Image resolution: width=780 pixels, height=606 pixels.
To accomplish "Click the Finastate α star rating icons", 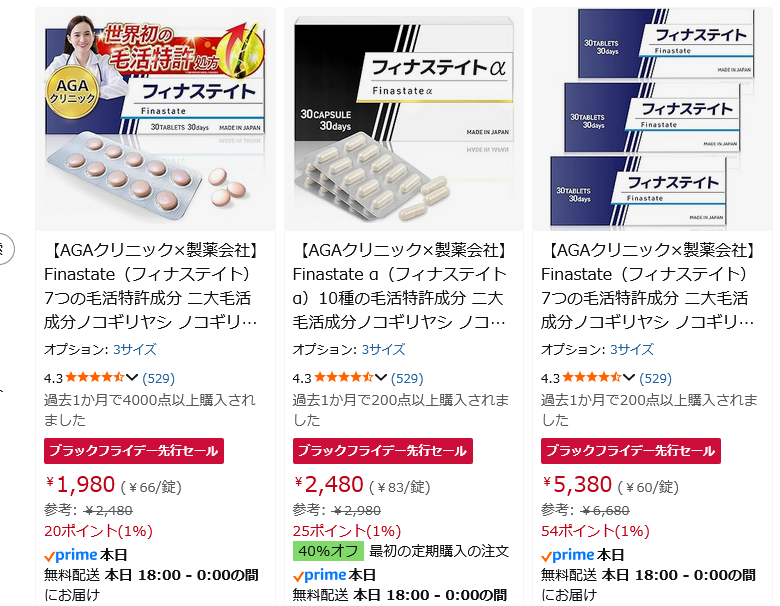I will coord(343,378).
